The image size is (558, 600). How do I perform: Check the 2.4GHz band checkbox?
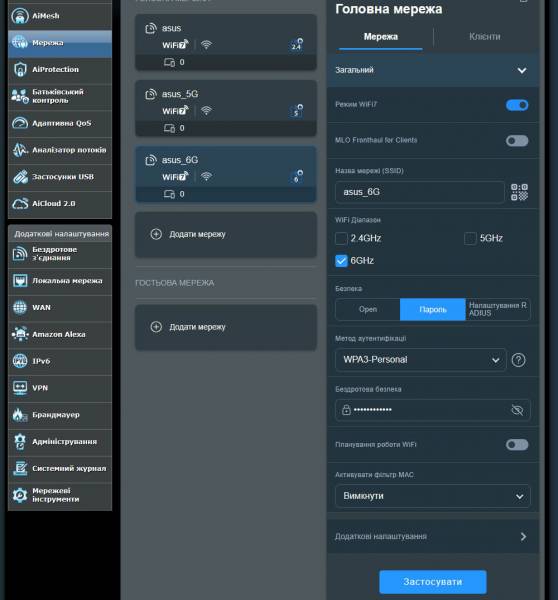pos(341,238)
